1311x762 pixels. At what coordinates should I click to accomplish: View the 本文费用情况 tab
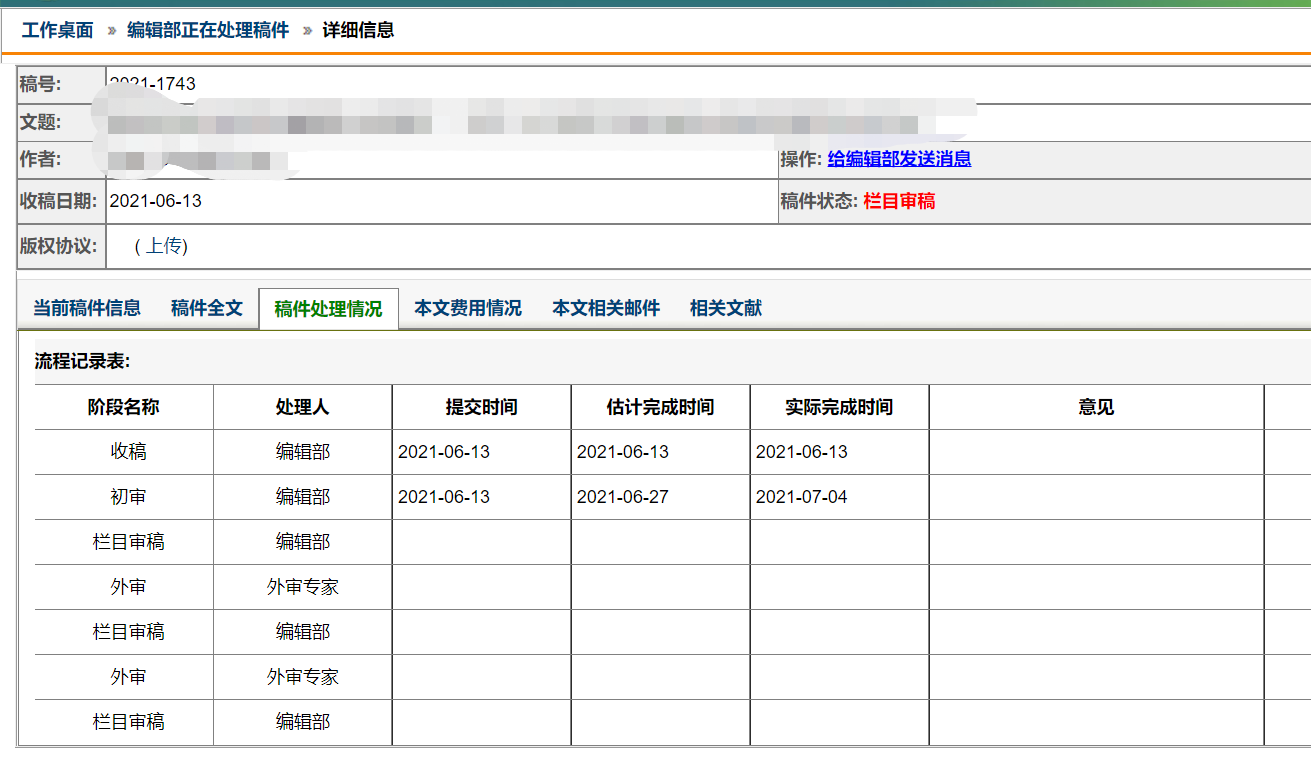[468, 308]
